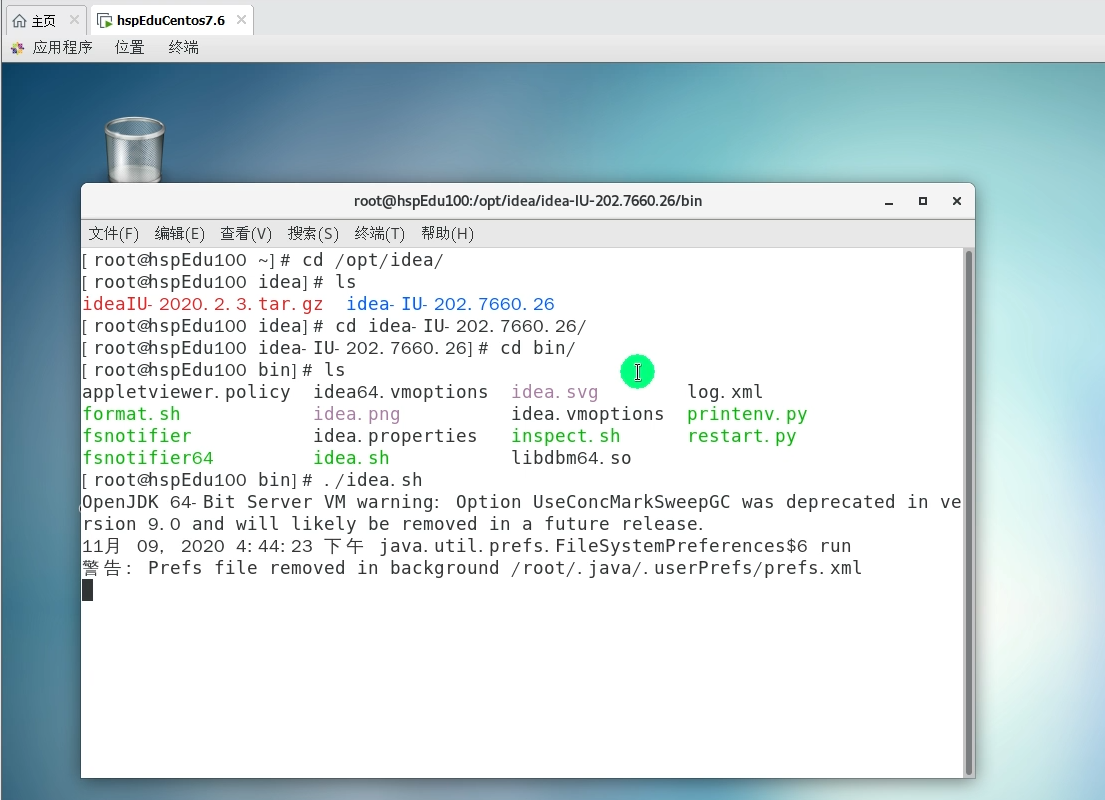Image resolution: width=1105 pixels, height=800 pixels.
Task: Maximize the terminal window
Action: tap(922, 202)
